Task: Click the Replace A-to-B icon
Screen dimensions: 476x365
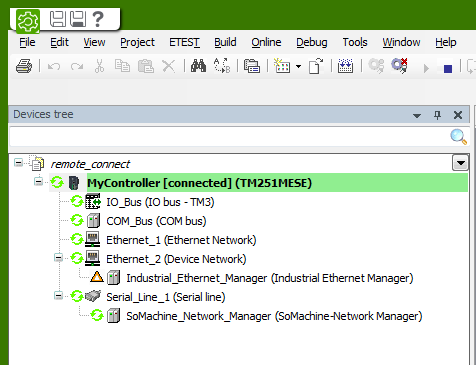Action: [222, 65]
